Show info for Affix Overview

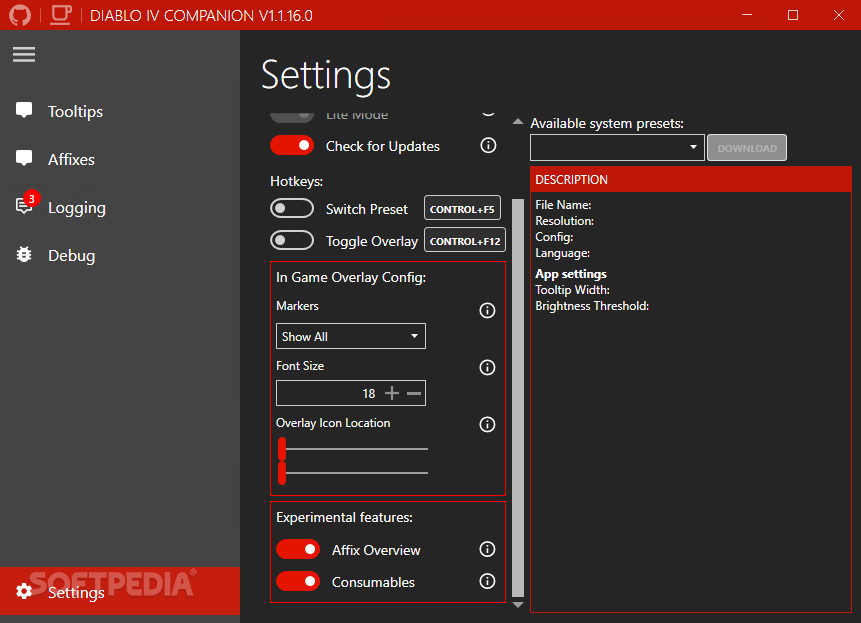pyautogui.click(x=487, y=549)
